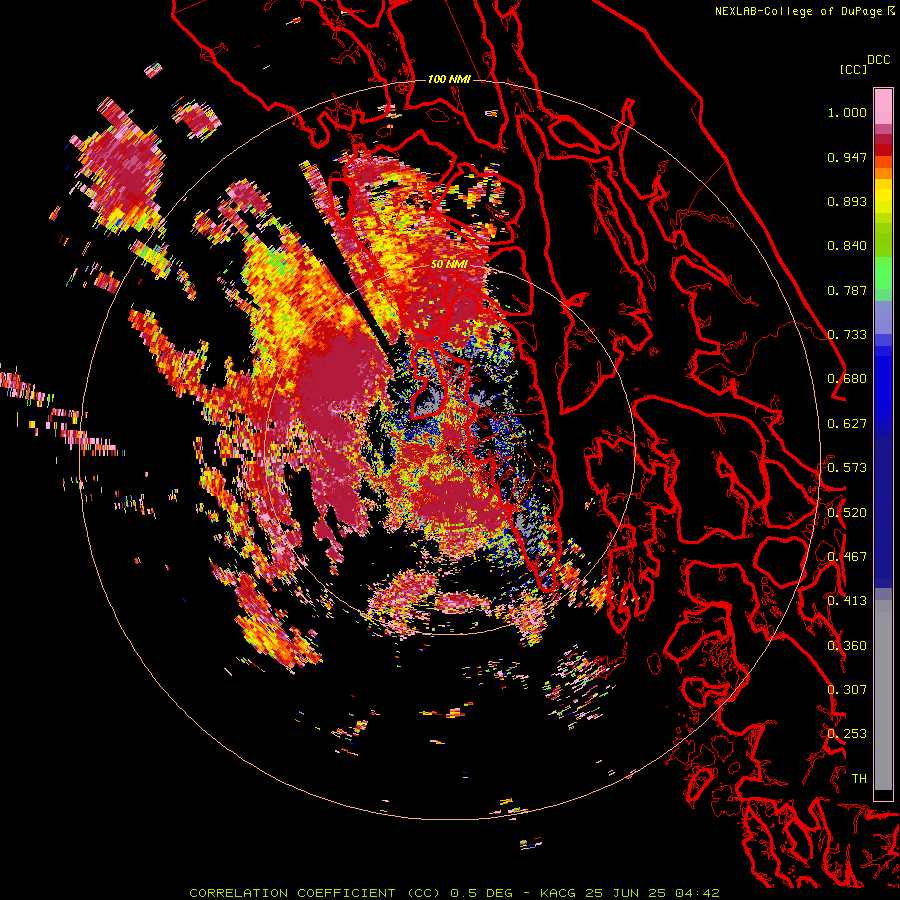Click the 0.733 scale value
Viewport: 900px width, 900px height.
pyautogui.click(x=847, y=335)
